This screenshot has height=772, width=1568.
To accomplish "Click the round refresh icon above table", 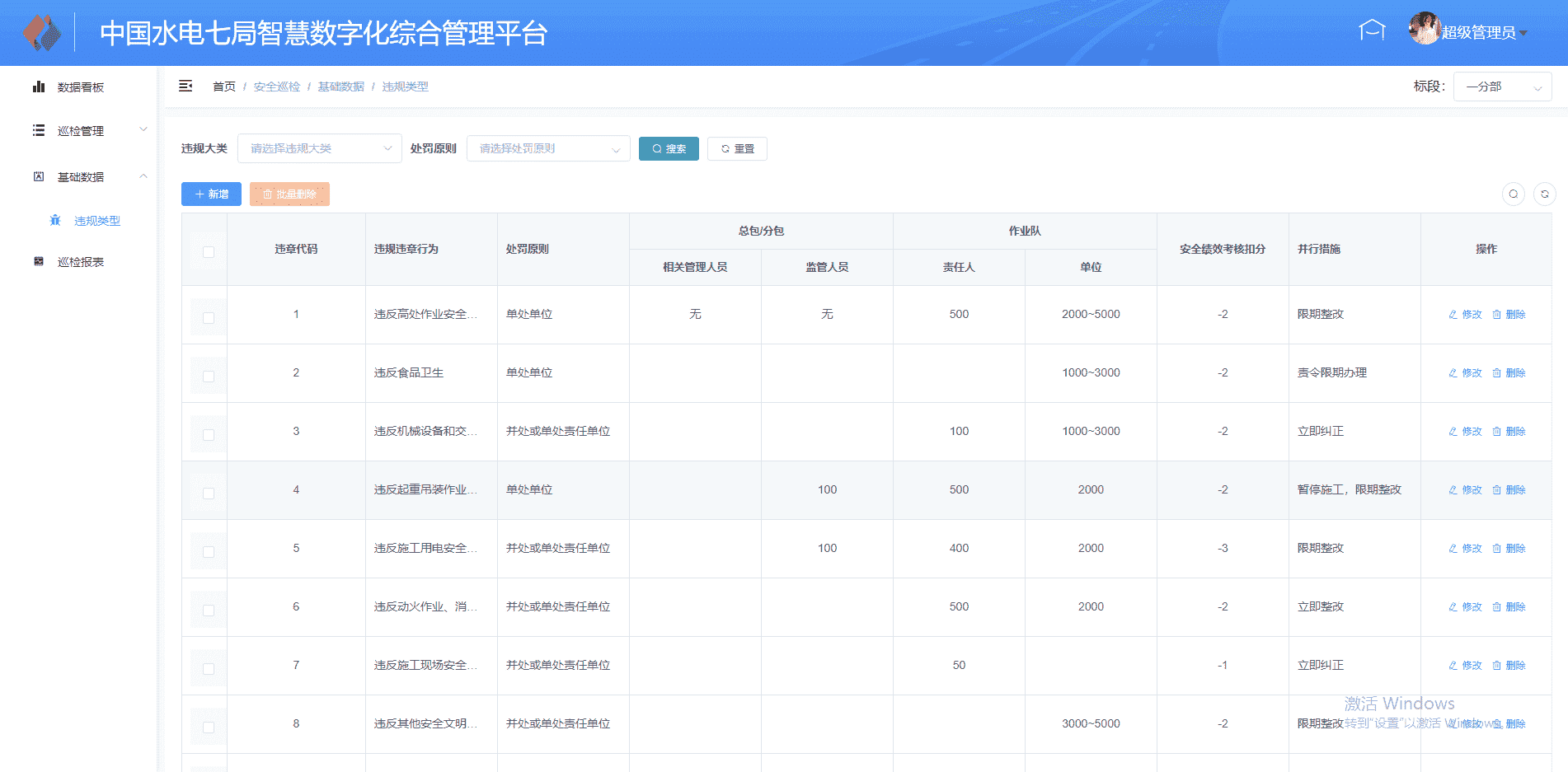I will [1544, 194].
